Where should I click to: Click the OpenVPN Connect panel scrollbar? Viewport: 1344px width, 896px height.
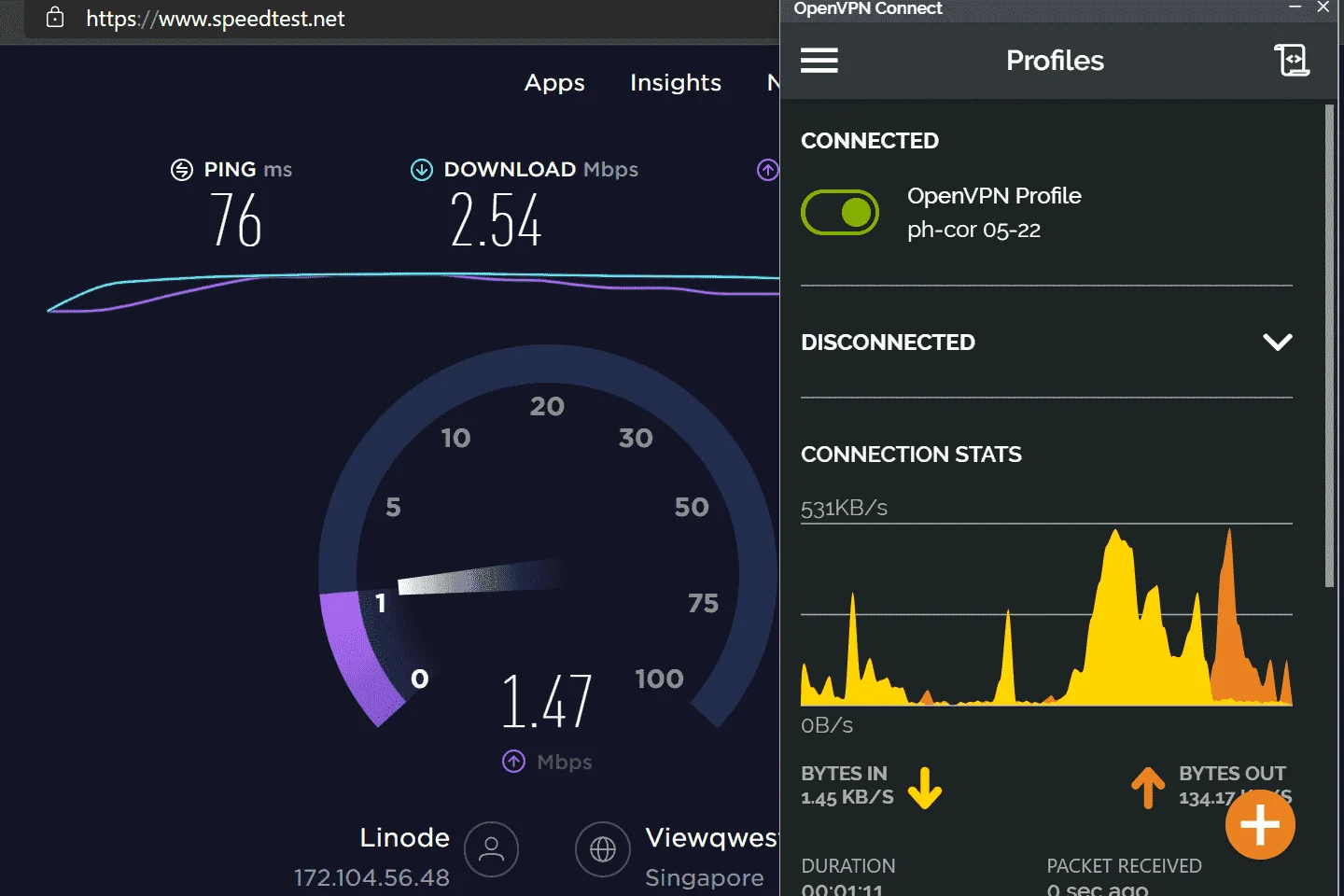tap(1330, 345)
